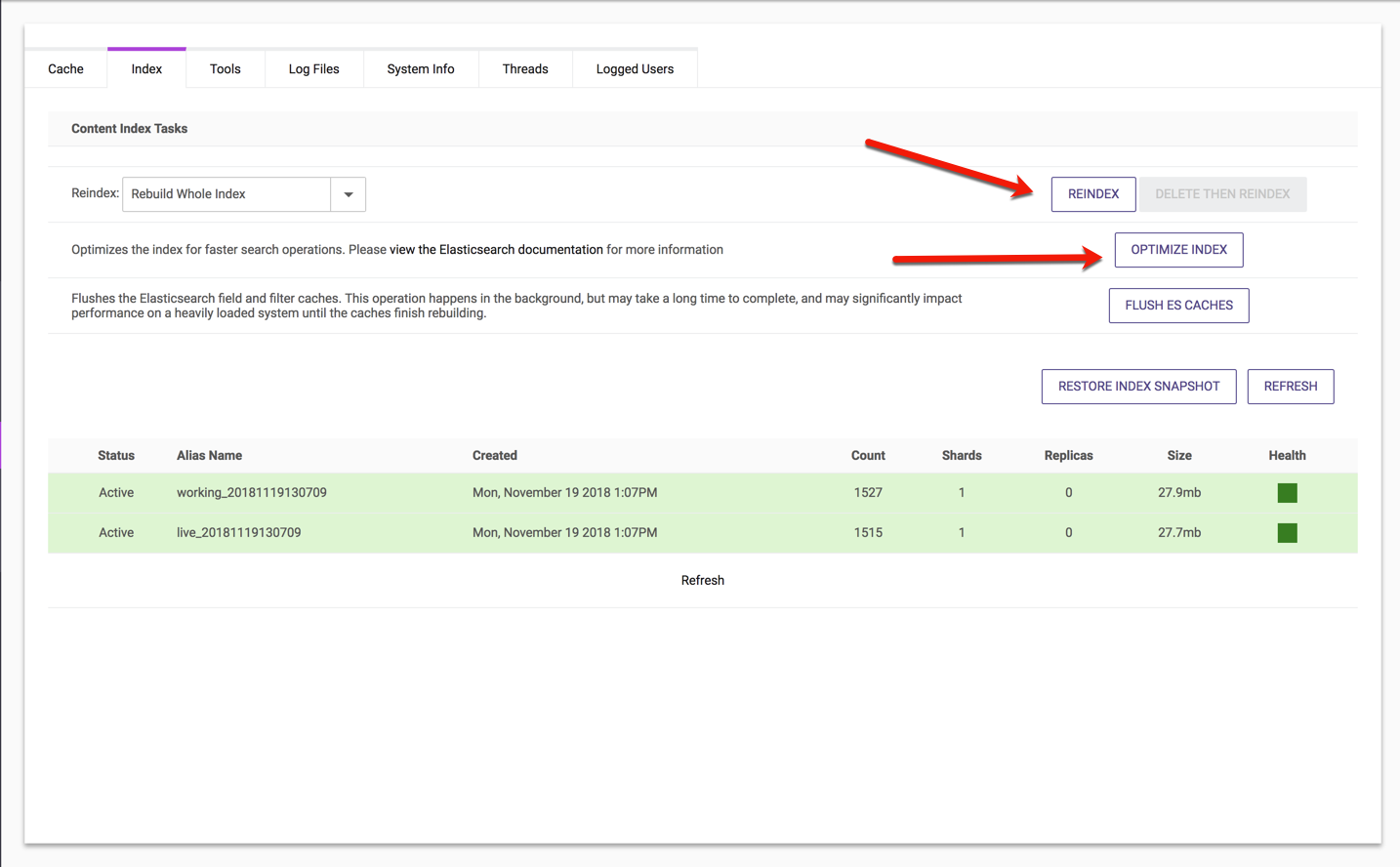The image size is (1400, 867).
Task: View the Logged Users tab
Action: click(x=635, y=69)
